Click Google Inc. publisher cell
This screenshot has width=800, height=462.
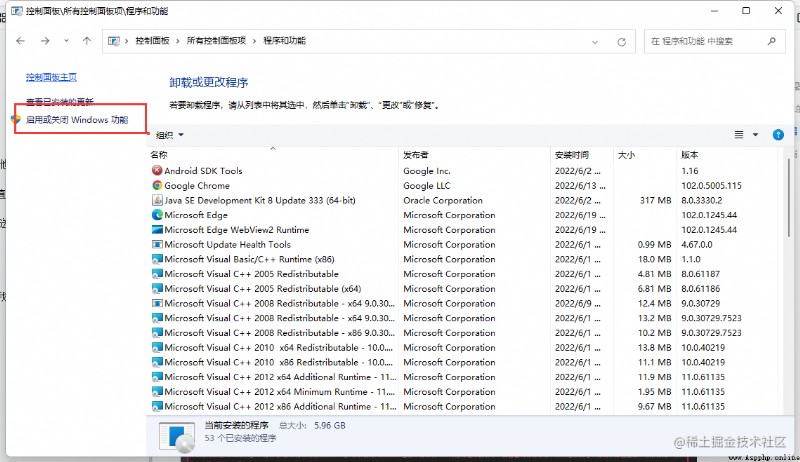coord(427,171)
